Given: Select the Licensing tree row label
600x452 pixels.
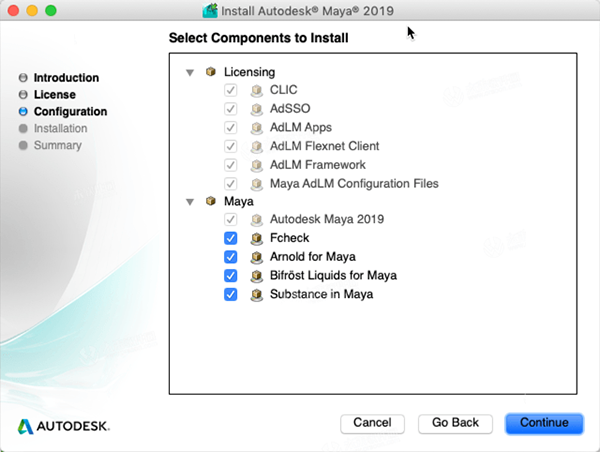Looking at the screenshot, I should (x=249, y=72).
